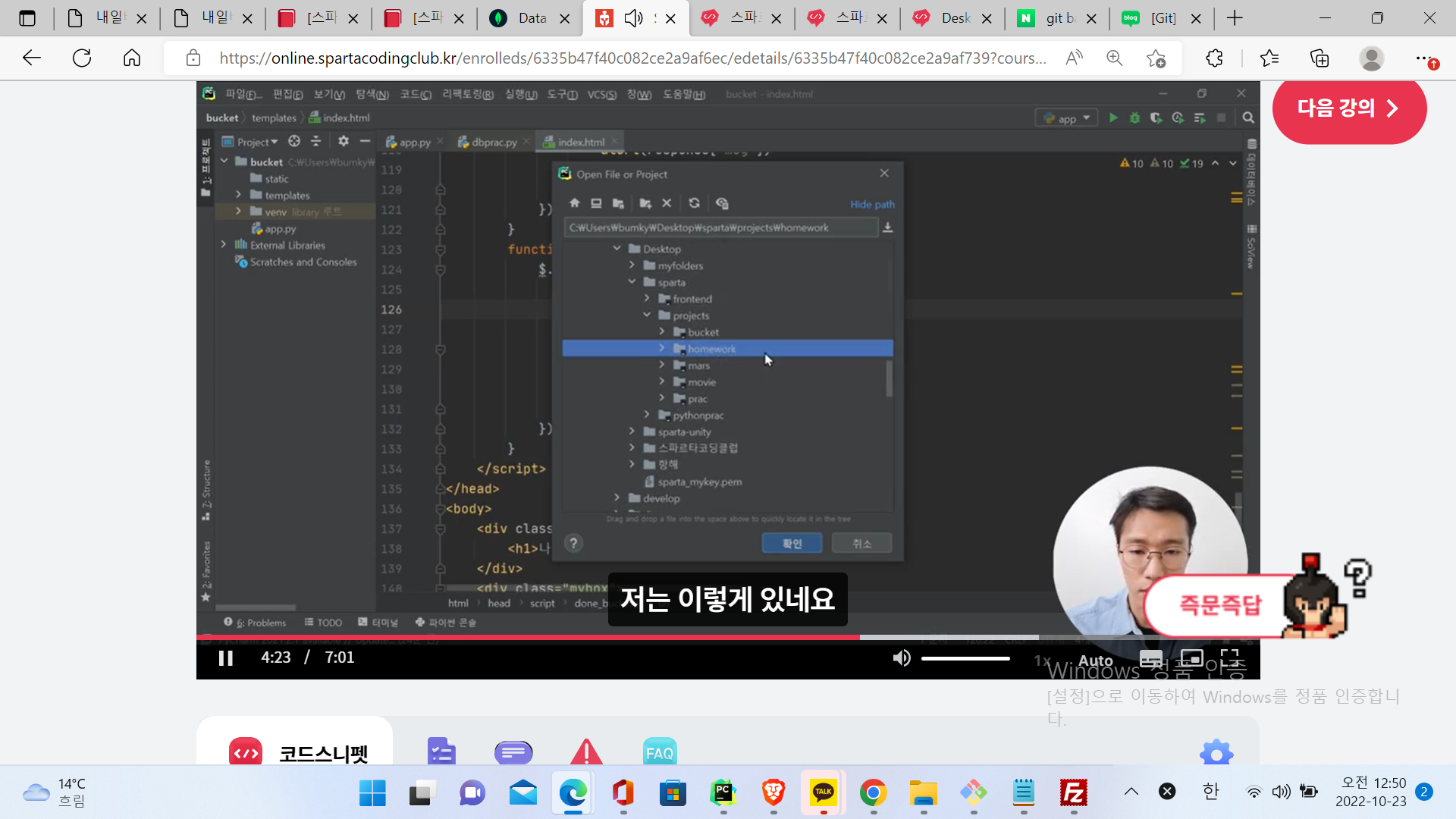The height and width of the screenshot is (819, 1456).
Task: Open PyCharm from the Windows taskbar
Action: click(723, 792)
